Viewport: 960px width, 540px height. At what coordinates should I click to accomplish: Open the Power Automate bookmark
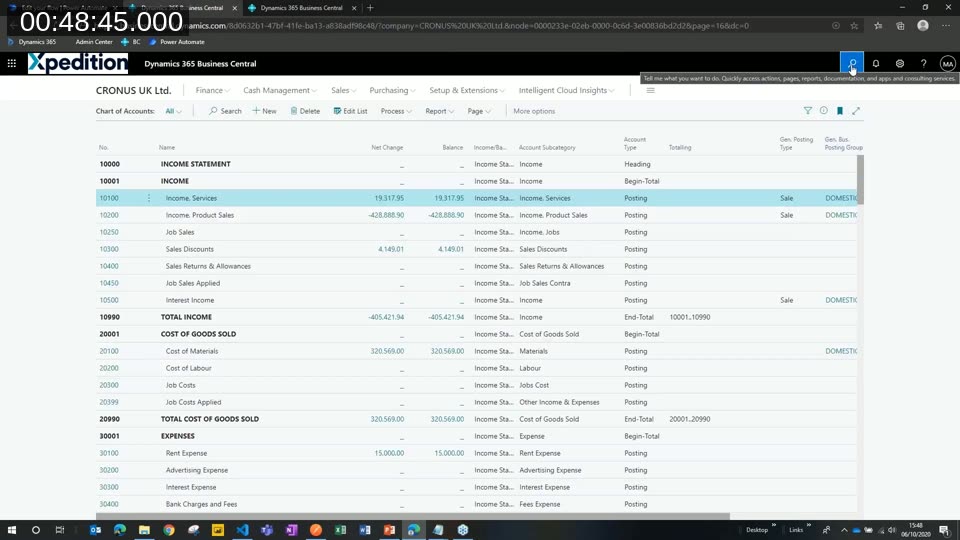pyautogui.click(x=177, y=42)
